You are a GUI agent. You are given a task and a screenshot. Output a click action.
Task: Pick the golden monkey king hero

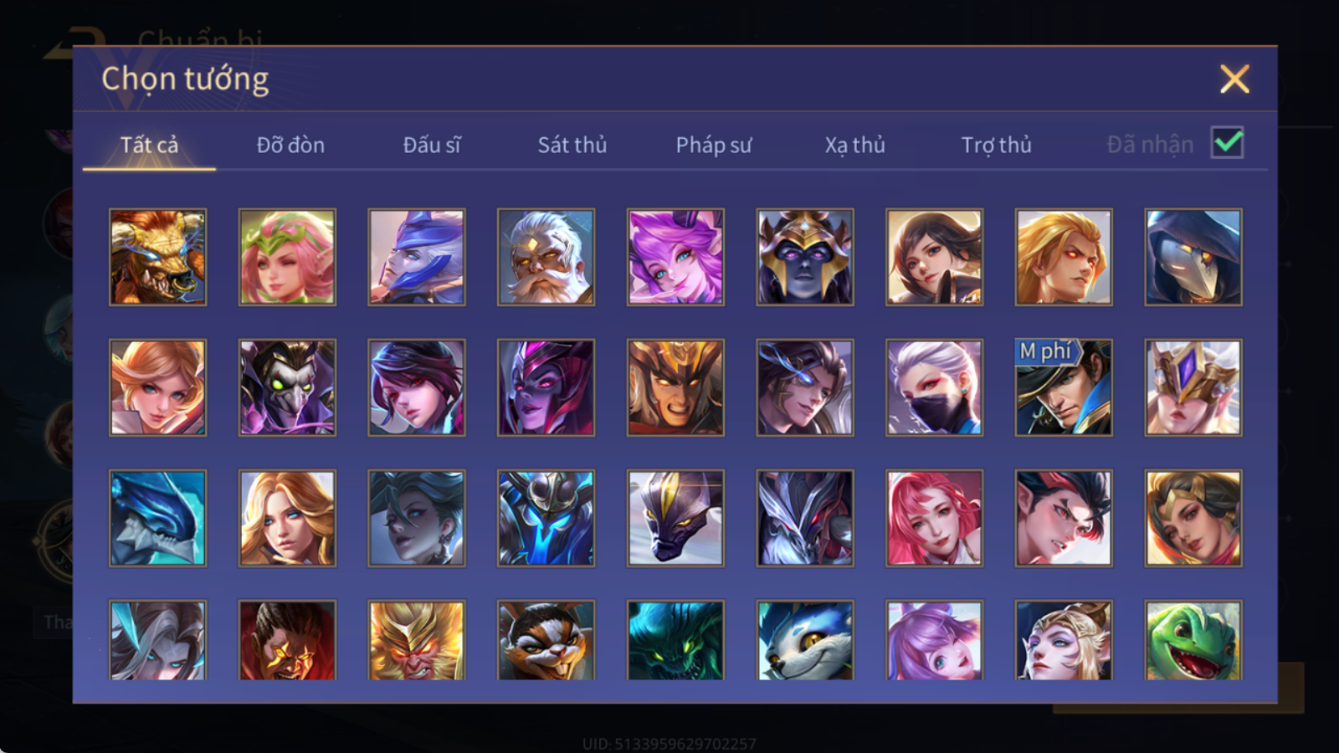click(416, 640)
